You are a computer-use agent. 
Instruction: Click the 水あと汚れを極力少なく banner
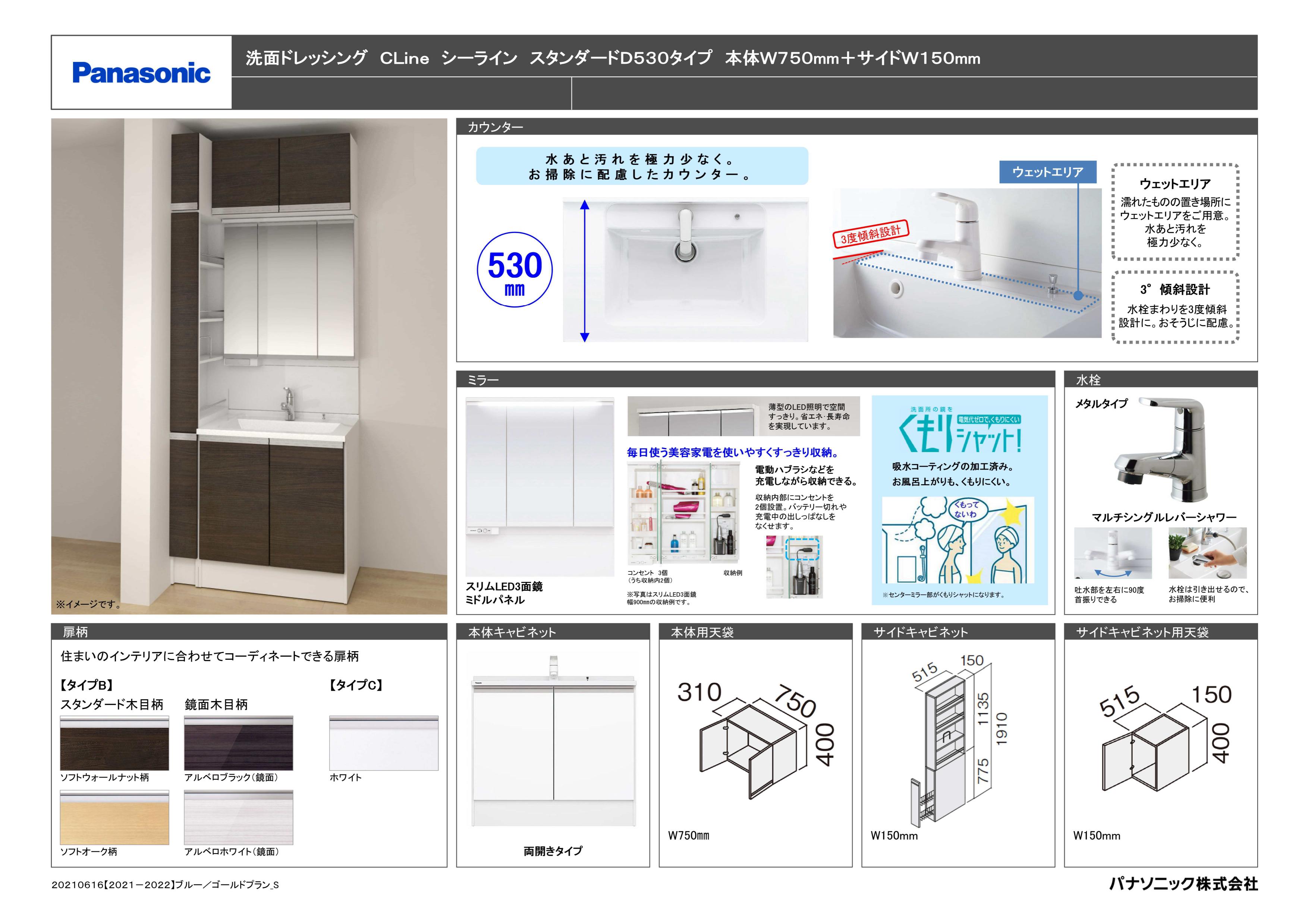tap(642, 166)
